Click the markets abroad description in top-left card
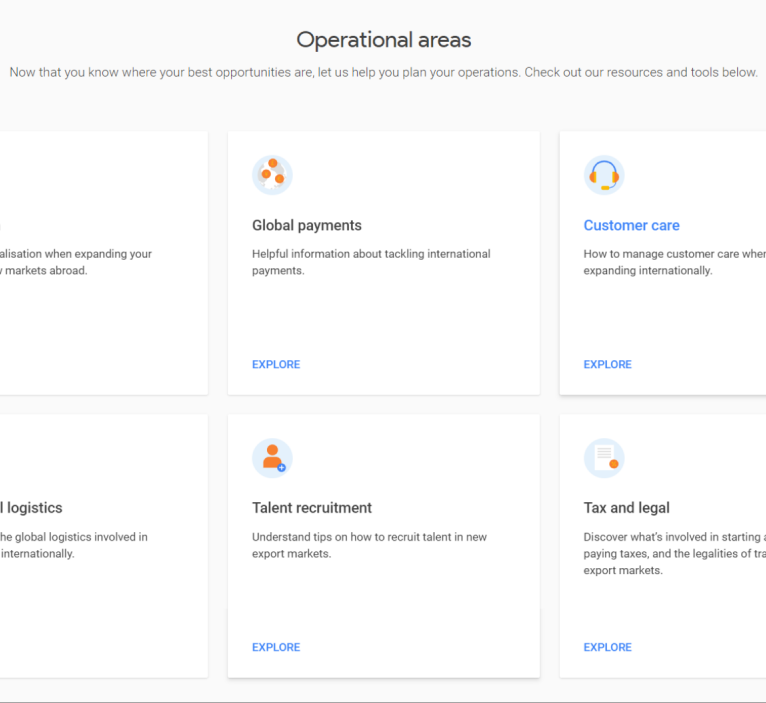This screenshot has width=766, height=703. [75, 262]
